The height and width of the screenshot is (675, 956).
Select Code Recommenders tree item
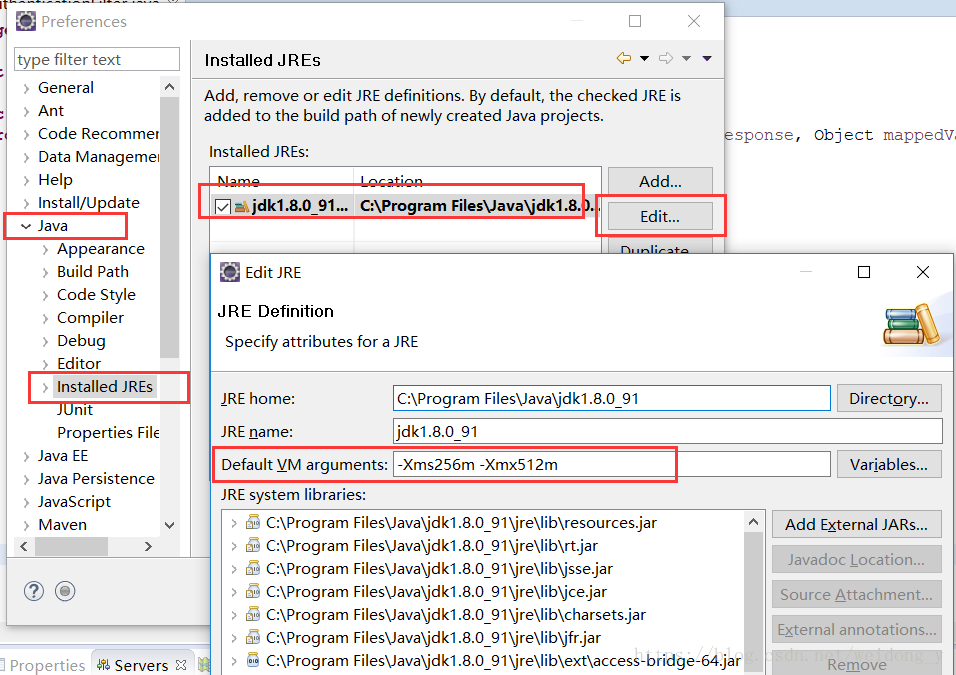pyautogui.click(x=98, y=134)
